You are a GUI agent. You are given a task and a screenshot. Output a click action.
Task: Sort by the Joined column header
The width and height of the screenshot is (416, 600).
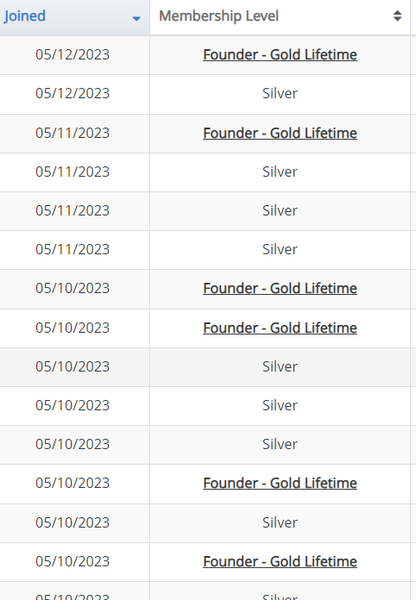pyautogui.click(x=24, y=16)
